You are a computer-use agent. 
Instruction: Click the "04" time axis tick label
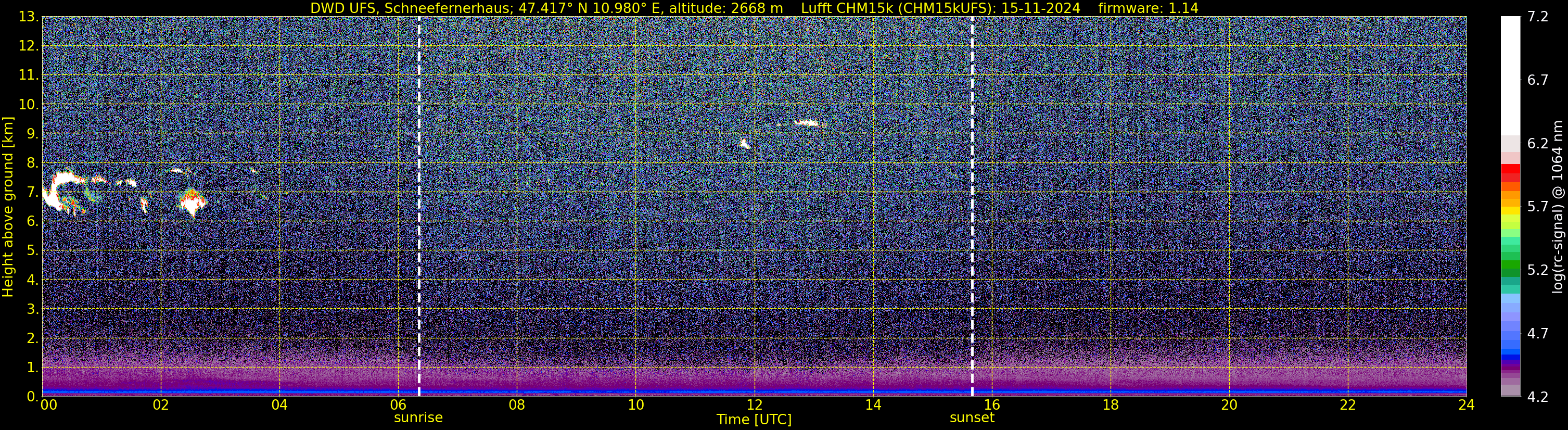point(279,404)
